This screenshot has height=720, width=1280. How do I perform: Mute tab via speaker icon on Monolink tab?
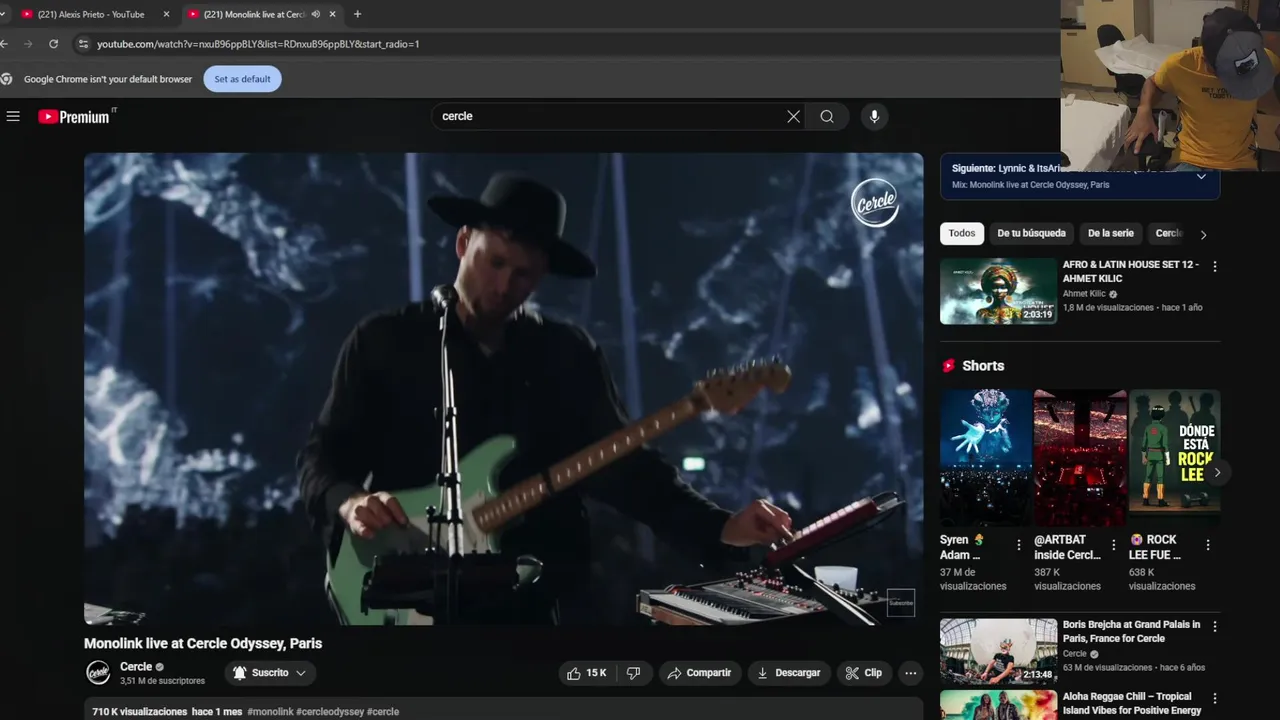[315, 14]
